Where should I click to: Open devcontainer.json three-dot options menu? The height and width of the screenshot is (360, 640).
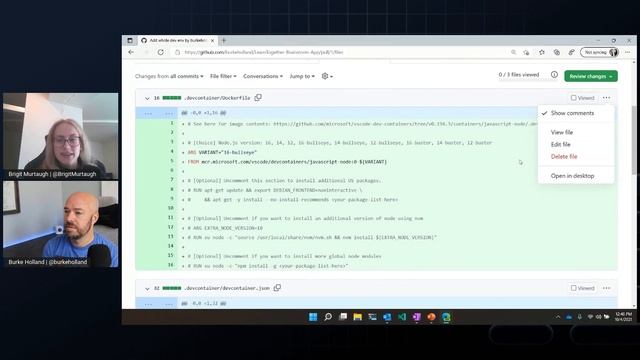pyautogui.click(x=607, y=288)
